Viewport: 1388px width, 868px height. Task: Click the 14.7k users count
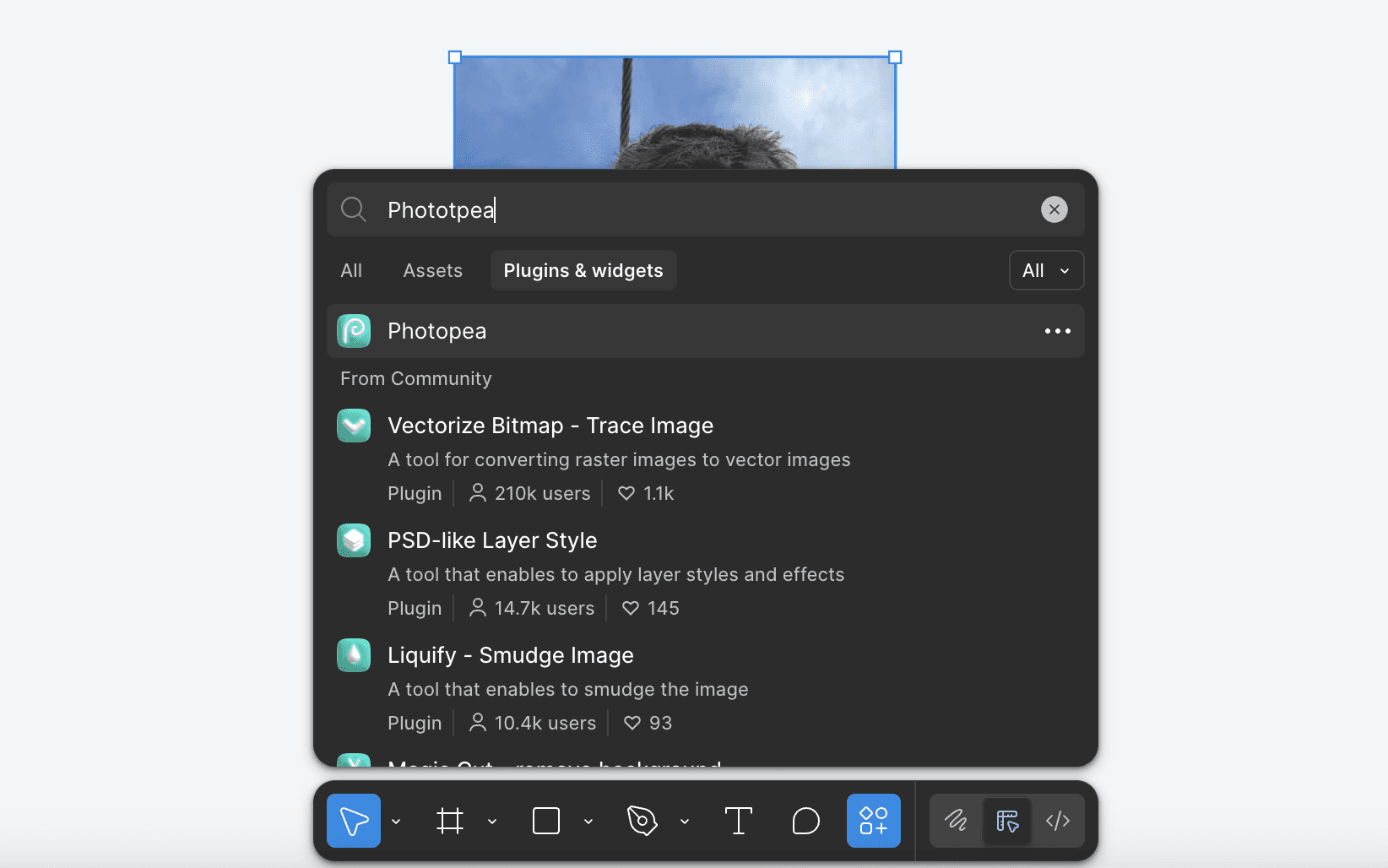(532, 608)
